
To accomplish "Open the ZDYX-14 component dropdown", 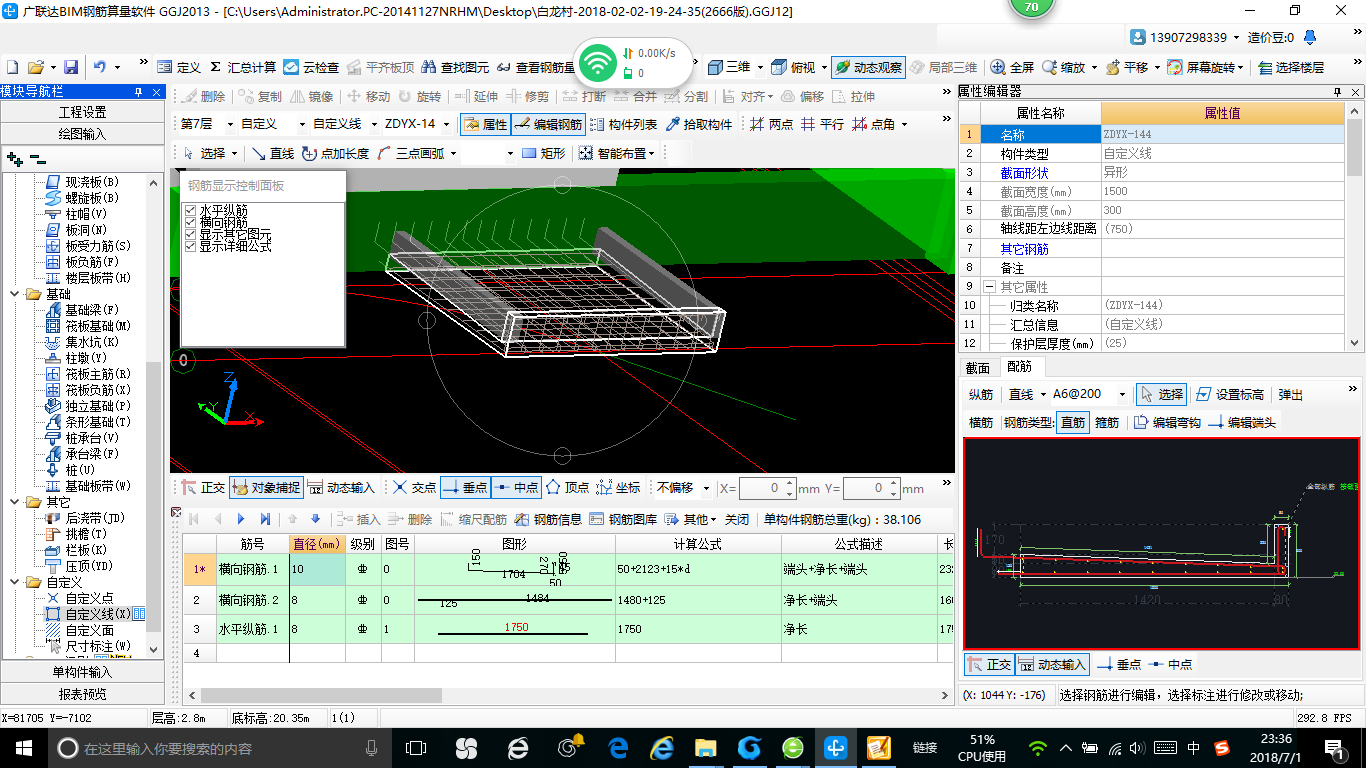I will [x=446, y=124].
